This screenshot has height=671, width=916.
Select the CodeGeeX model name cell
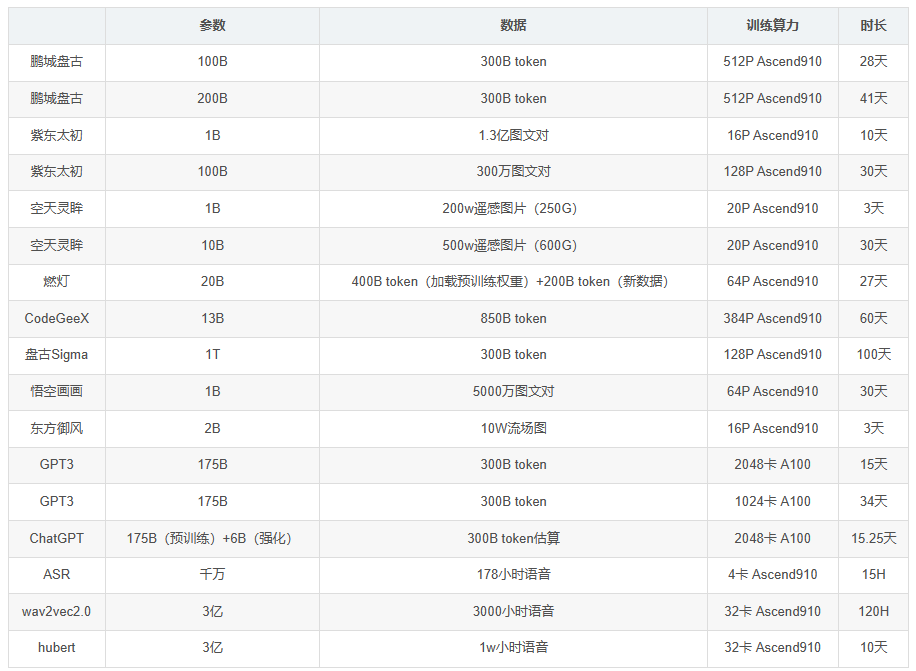coord(57,318)
